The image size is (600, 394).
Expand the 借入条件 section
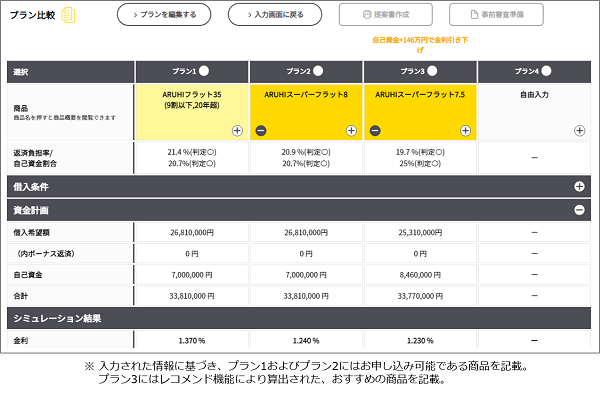[579, 186]
